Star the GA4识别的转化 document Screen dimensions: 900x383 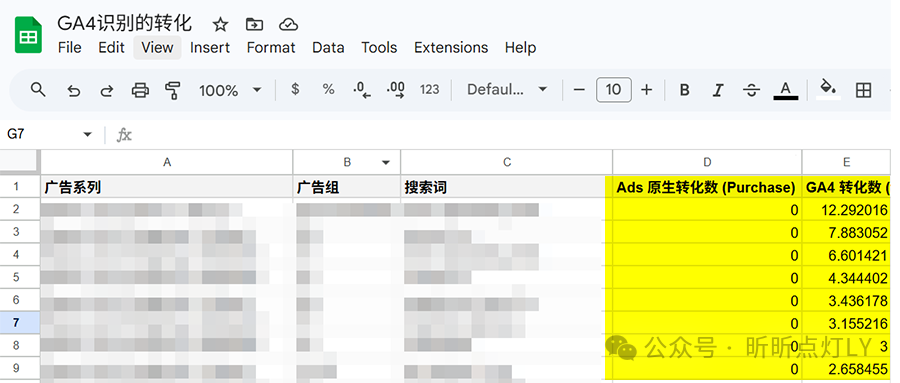click(x=220, y=24)
